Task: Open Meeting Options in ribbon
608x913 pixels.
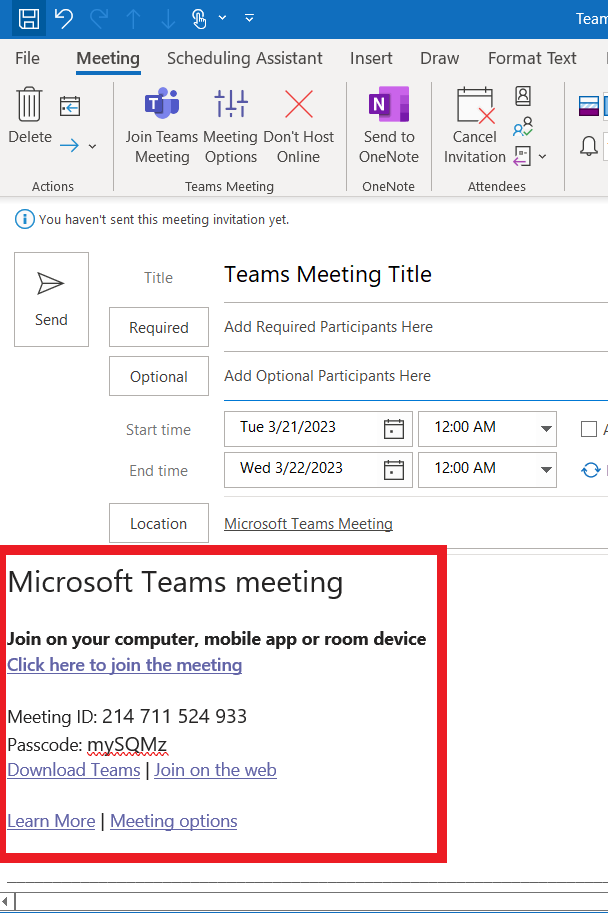Action: click(x=230, y=125)
